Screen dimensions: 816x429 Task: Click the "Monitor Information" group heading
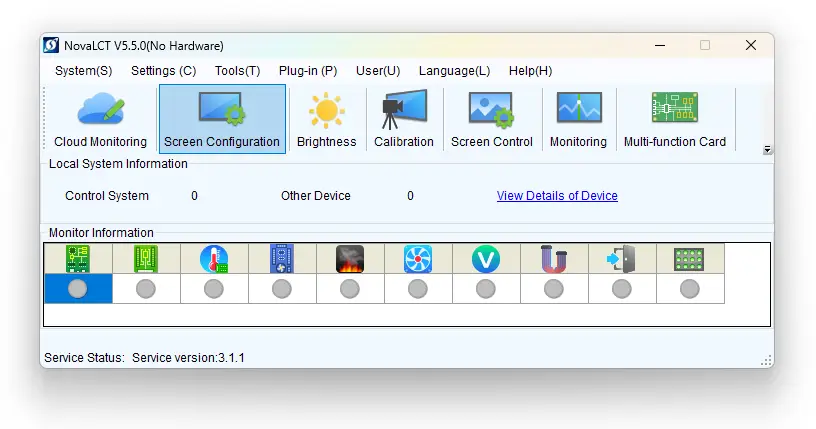coord(101,233)
